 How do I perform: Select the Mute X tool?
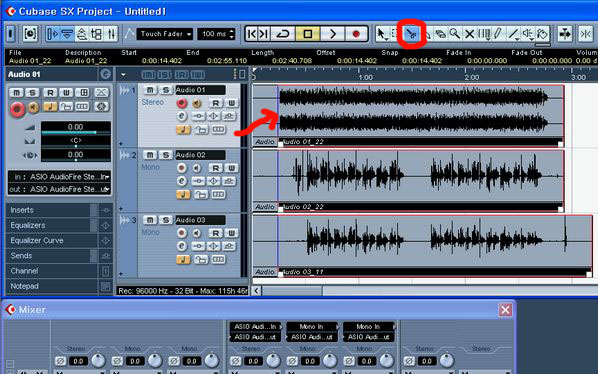(x=469, y=34)
